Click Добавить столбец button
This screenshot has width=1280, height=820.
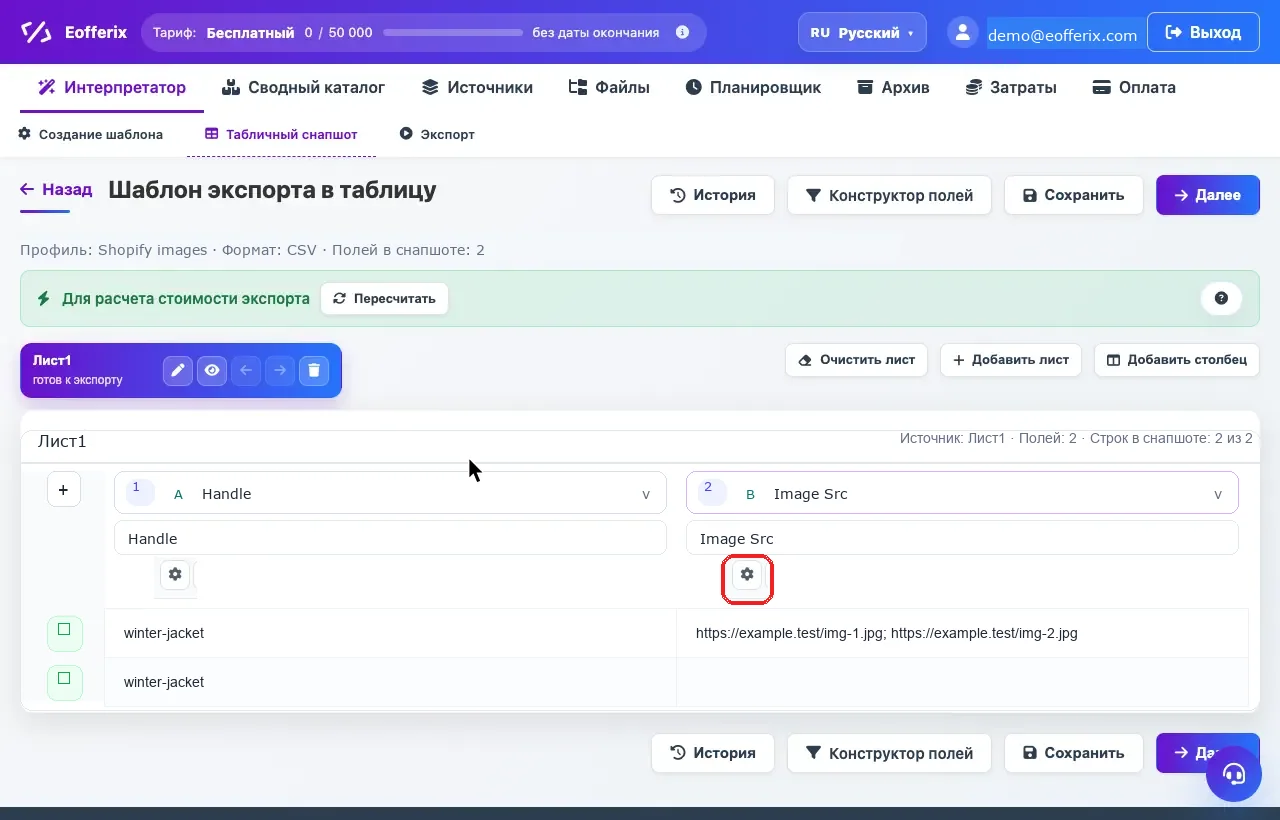[1177, 360]
